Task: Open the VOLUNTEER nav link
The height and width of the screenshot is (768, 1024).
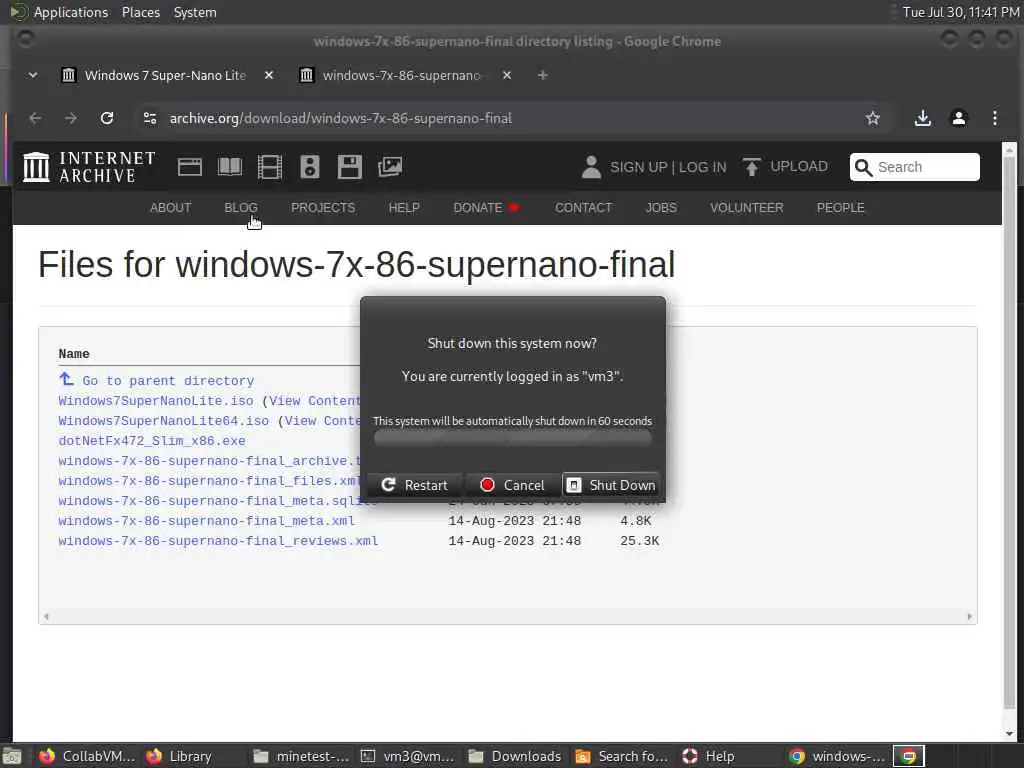Action: tap(746, 208)
